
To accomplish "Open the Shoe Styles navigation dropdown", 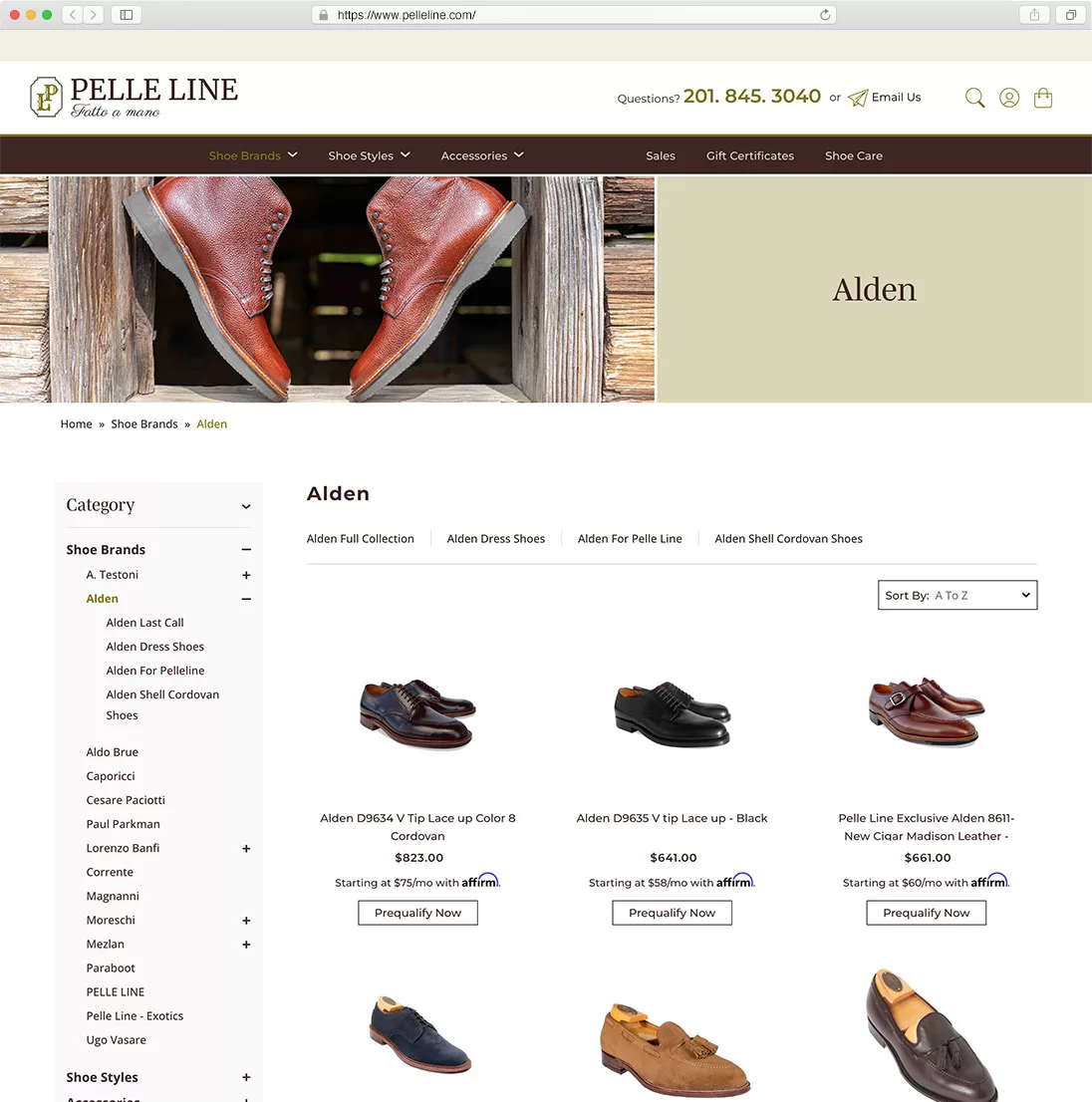I will click(369, 155).
